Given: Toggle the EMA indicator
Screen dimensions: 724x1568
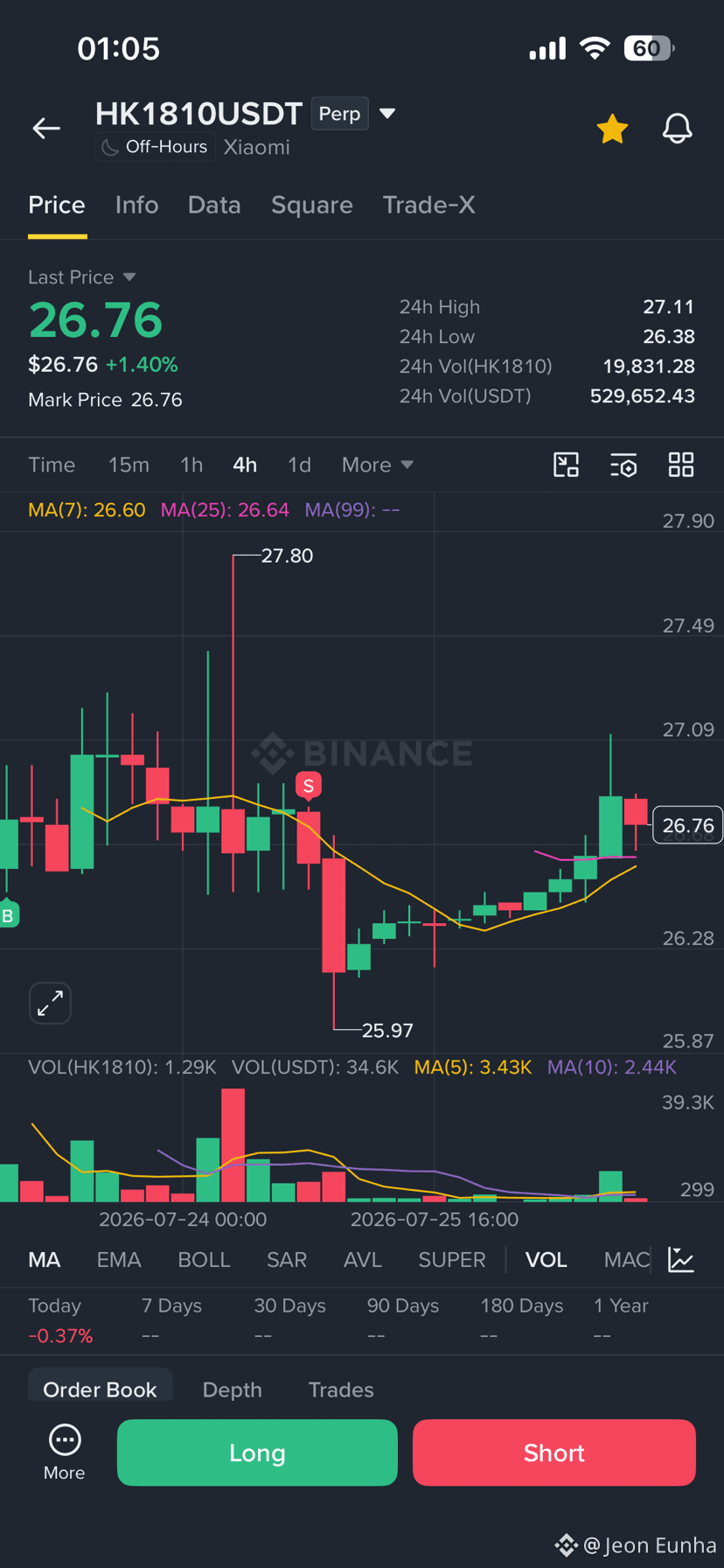Looking at the screenshot, I should pyautogui.click(x=119, y=1260).
